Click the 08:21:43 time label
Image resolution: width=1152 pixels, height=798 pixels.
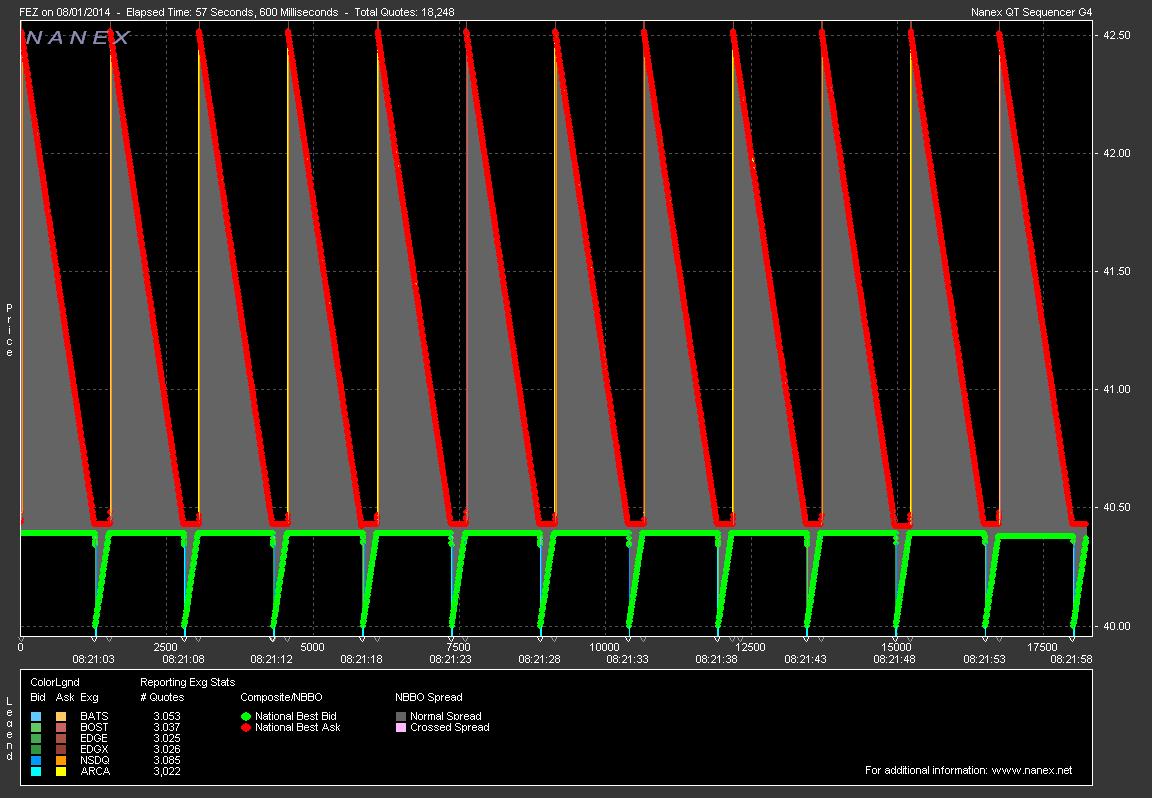pyautogui.click(x=805, y=659)
